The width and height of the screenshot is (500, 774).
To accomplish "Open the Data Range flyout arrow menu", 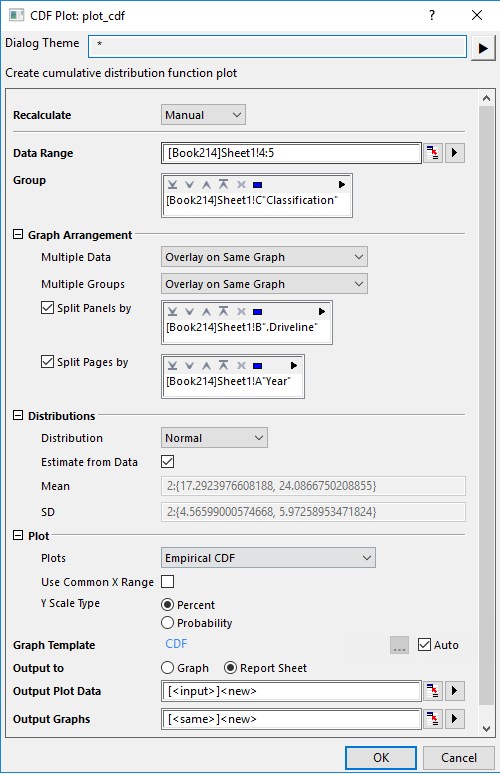I will (455, 153).
